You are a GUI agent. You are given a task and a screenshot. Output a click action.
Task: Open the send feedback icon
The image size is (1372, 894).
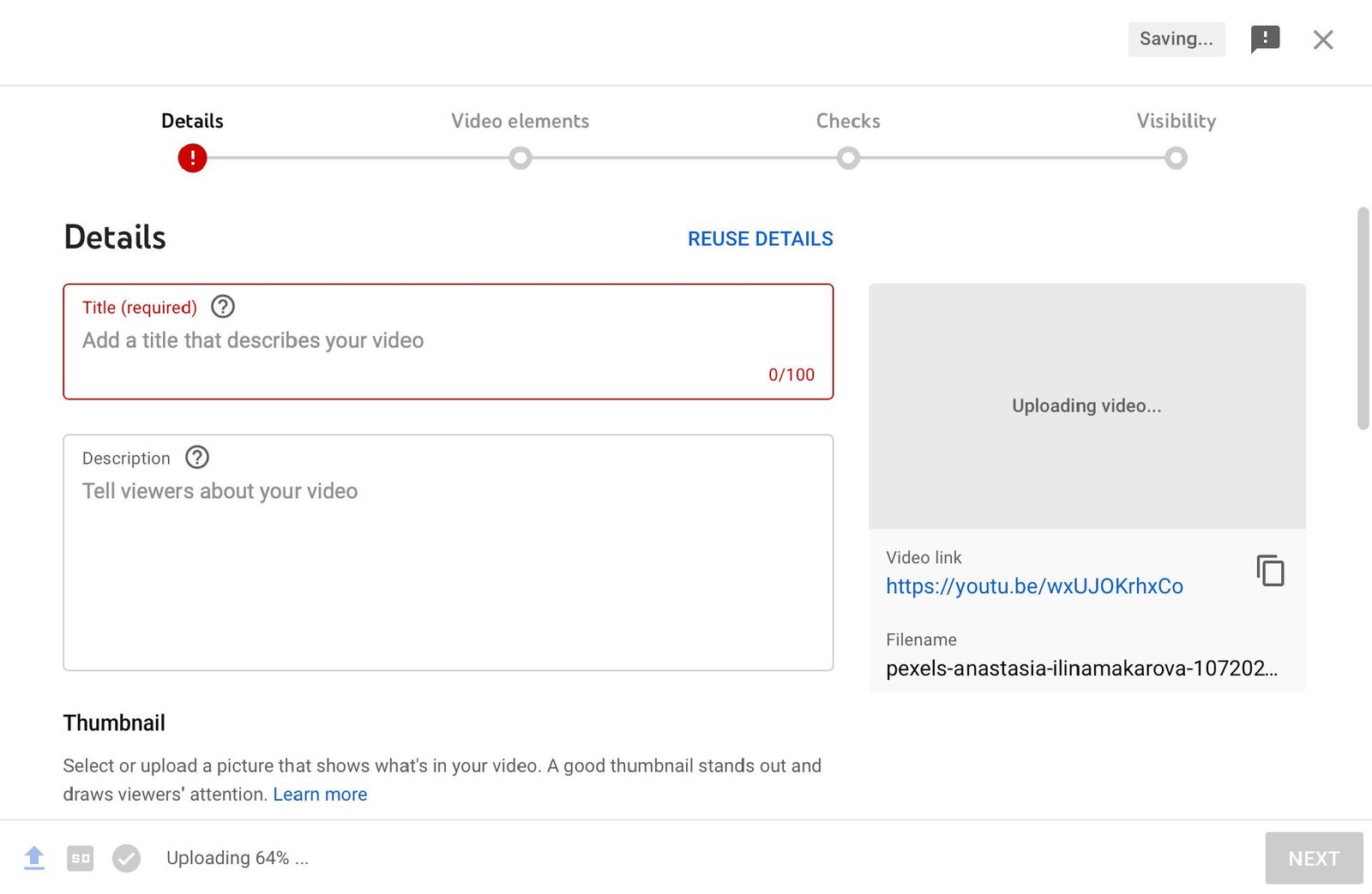click(1265, 39)
